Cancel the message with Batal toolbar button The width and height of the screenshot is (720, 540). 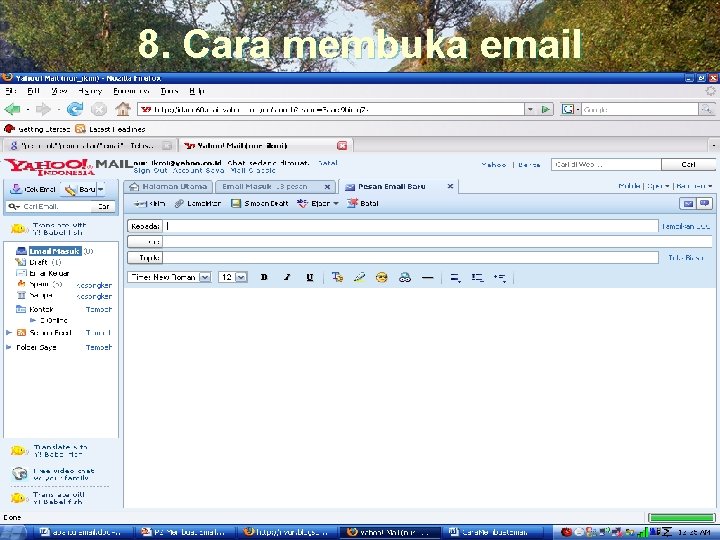(363, 203)
